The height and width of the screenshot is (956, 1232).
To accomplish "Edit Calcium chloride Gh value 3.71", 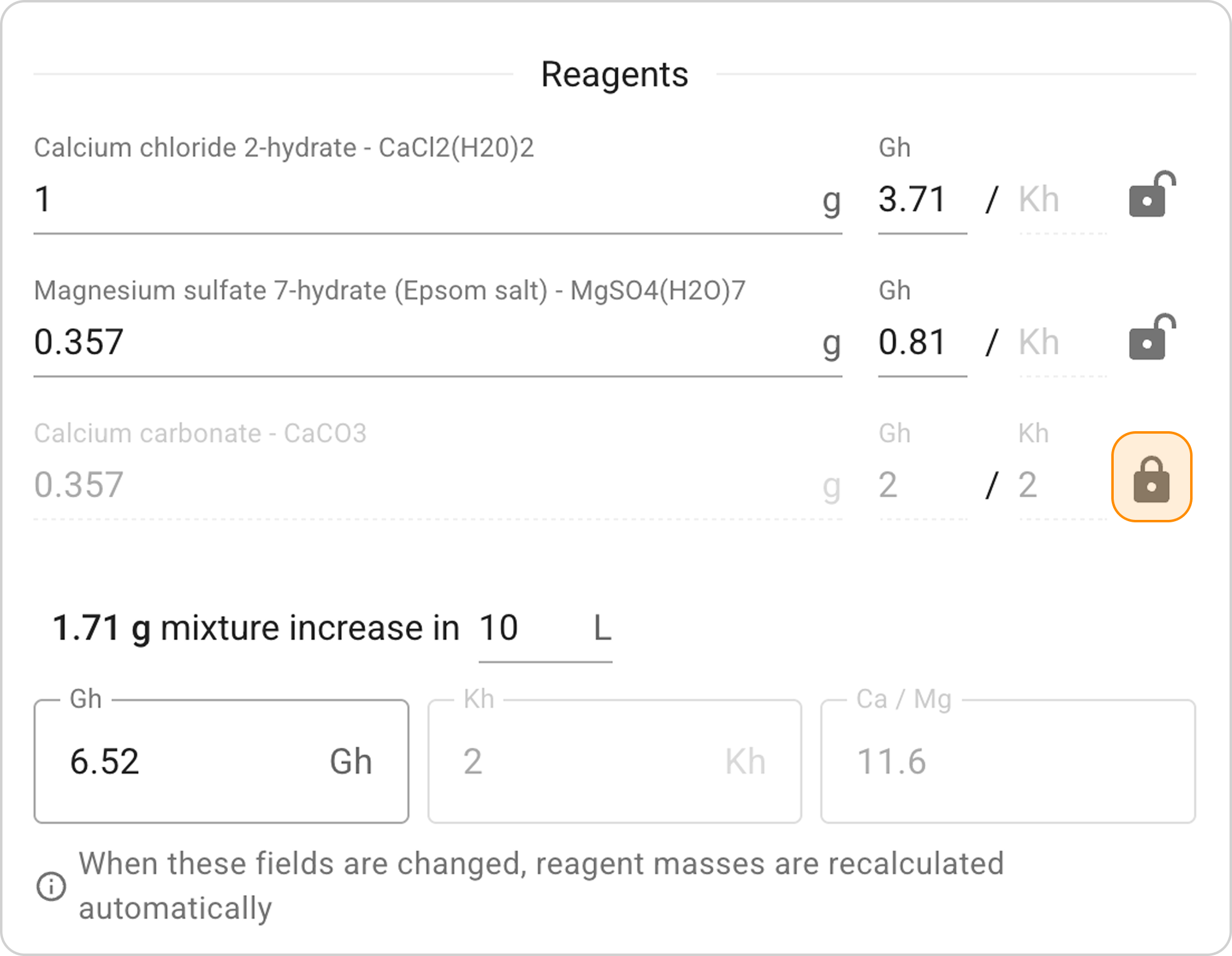I will [921, 200].
